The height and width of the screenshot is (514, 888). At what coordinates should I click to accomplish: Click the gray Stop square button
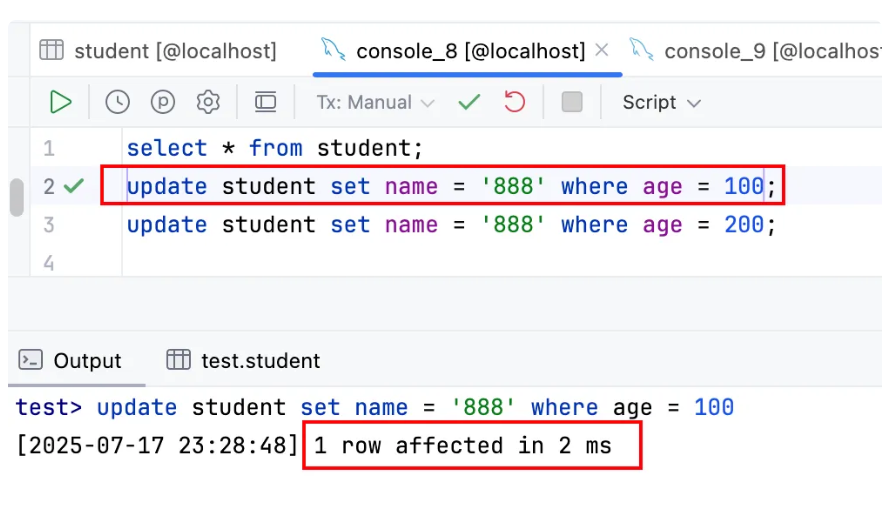click(572, 102)
